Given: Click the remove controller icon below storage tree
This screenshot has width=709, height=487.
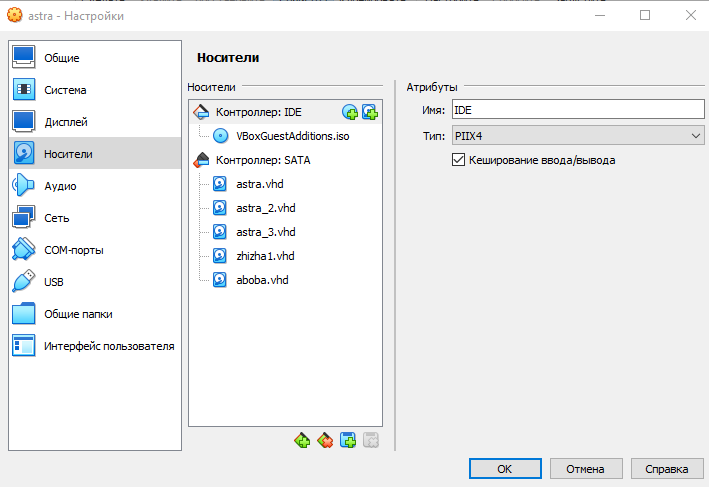Looking at the screenshot, I should pyautogui.click(x=325, y=440).
